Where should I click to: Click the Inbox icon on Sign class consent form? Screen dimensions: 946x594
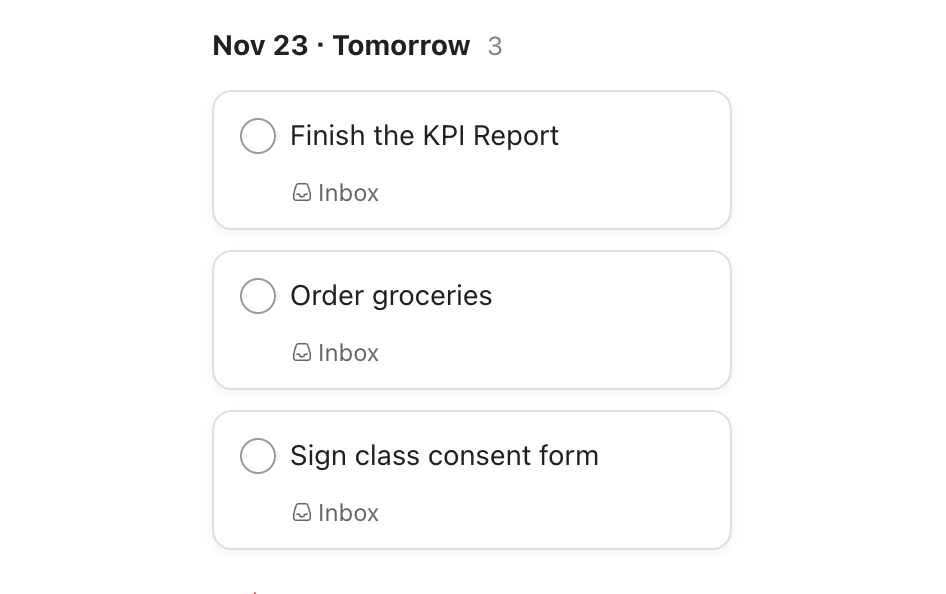tap(302, 512)
